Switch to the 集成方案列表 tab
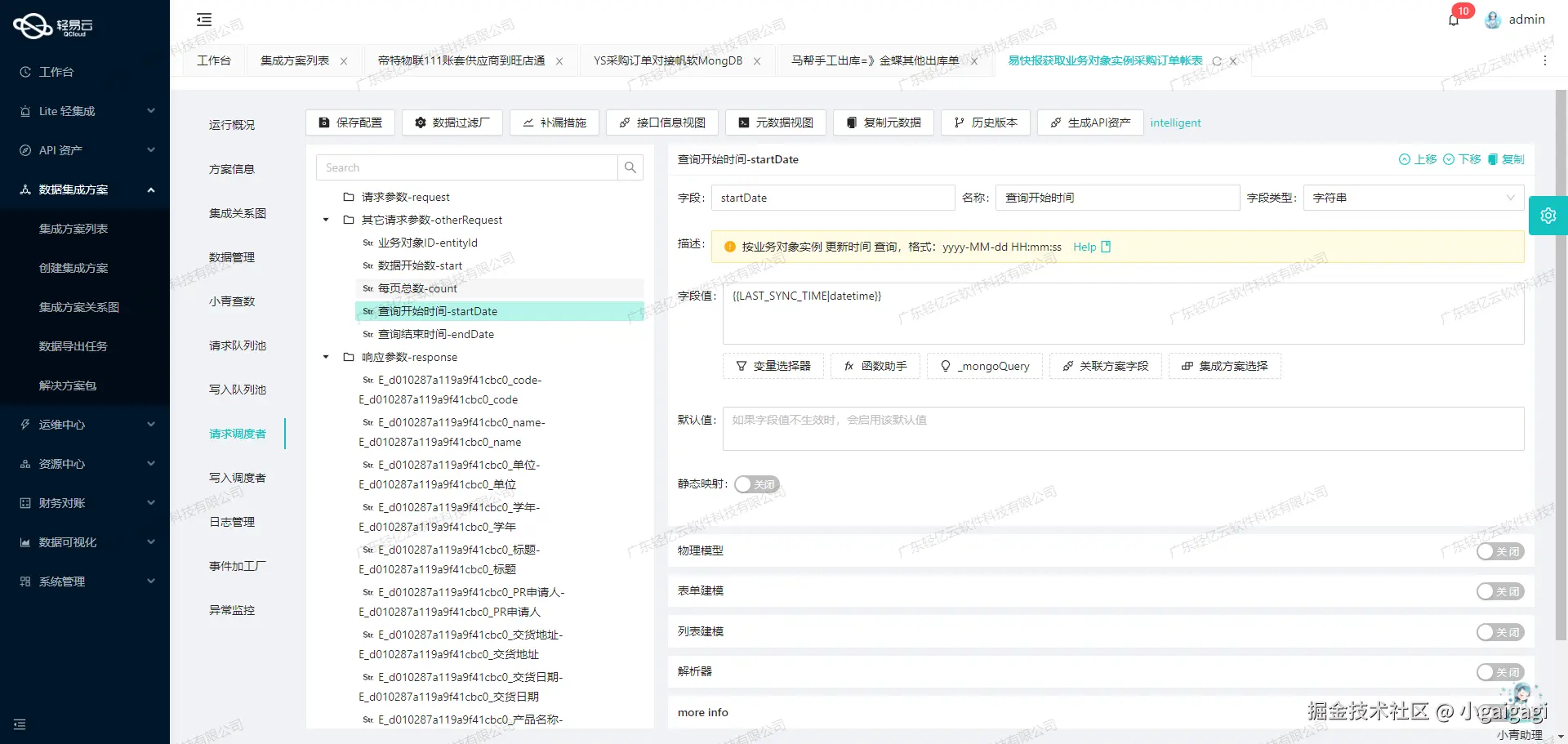Image resolution: width=1568 pixels, height=744 pixels. click(x=296, y=60)
